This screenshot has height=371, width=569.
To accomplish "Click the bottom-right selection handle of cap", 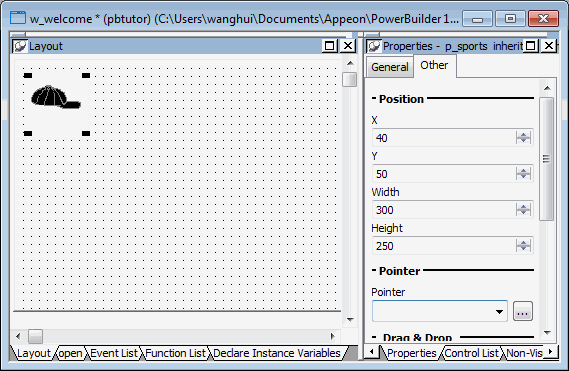I will [x=86, y=133].
